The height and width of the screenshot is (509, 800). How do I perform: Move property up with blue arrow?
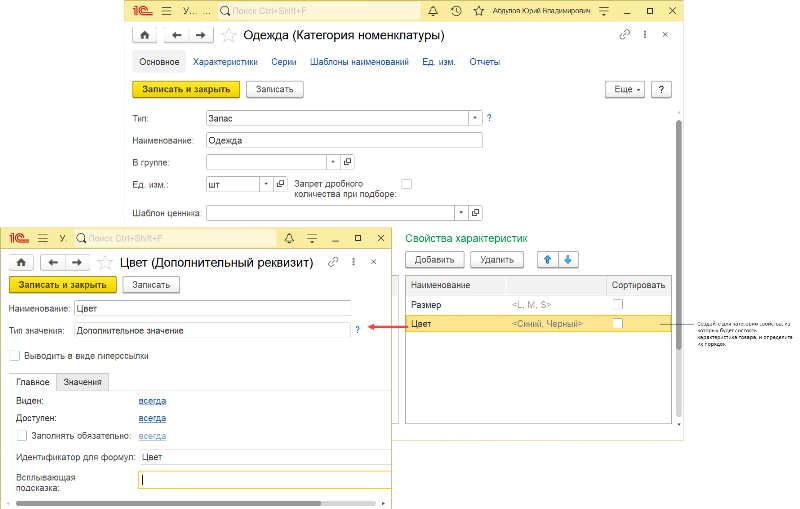pos(547,260)
